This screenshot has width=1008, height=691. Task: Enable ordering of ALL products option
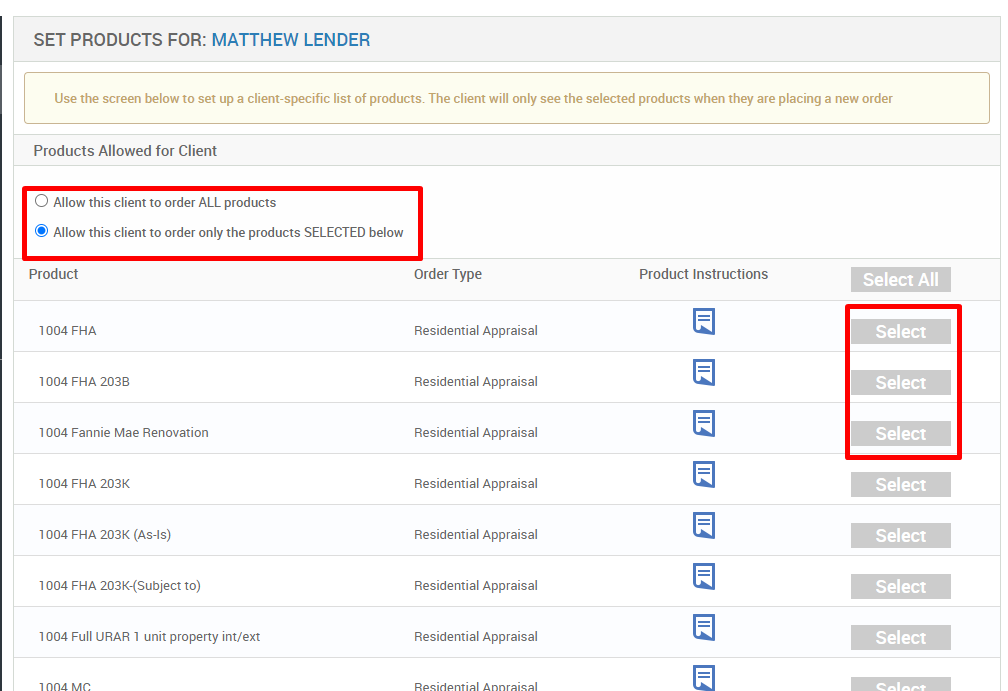tap(41, 200)
